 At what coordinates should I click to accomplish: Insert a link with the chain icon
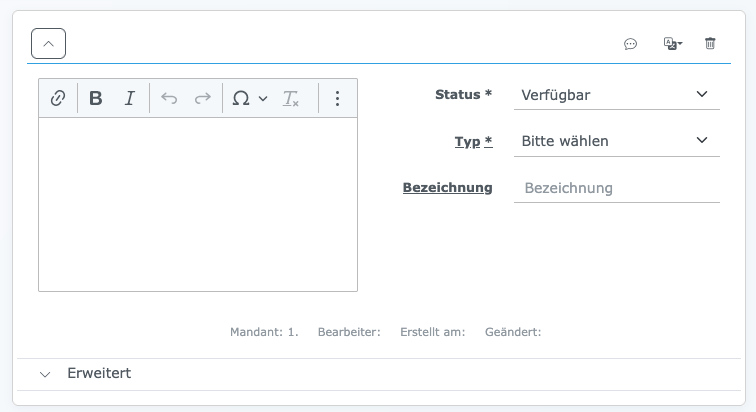click(x=58, y=98)
